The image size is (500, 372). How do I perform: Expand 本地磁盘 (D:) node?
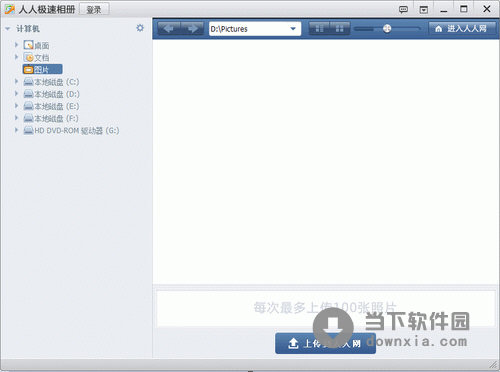click(16, 94)
